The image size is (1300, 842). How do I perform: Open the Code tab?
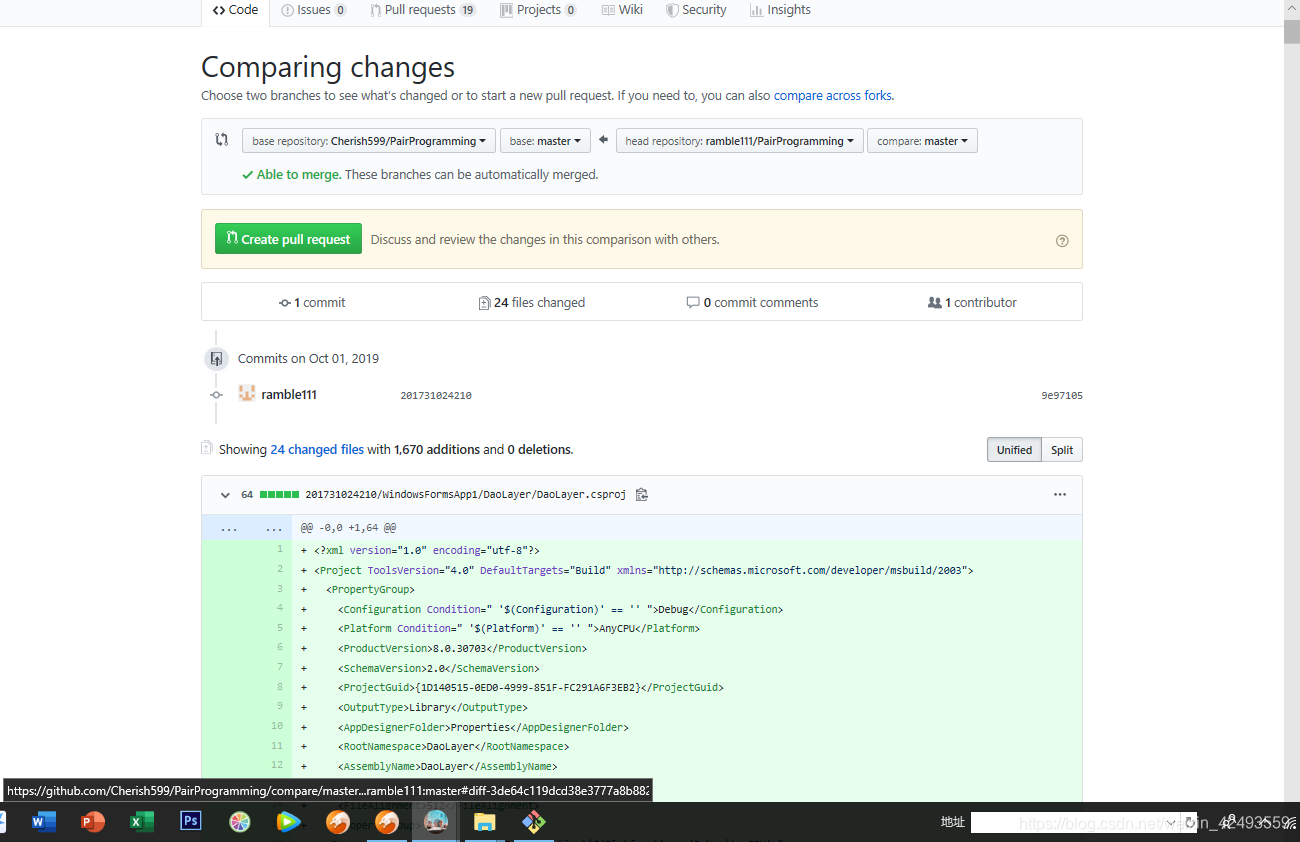click(235, 10)
